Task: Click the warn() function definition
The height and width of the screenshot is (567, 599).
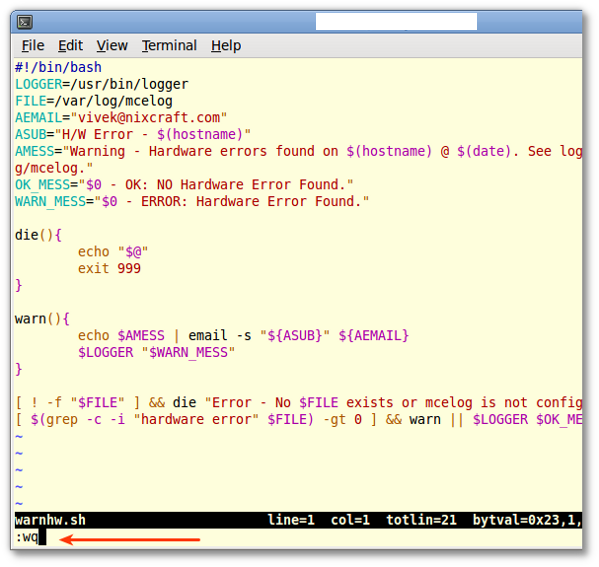Action: [x=42, y=319]
